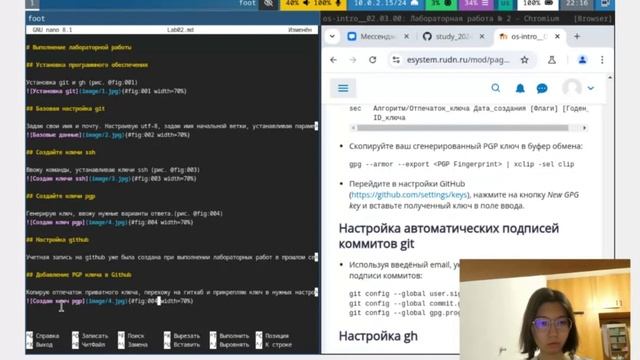
Task: Close the os-intro tab
Action: [x=557, y=36]
